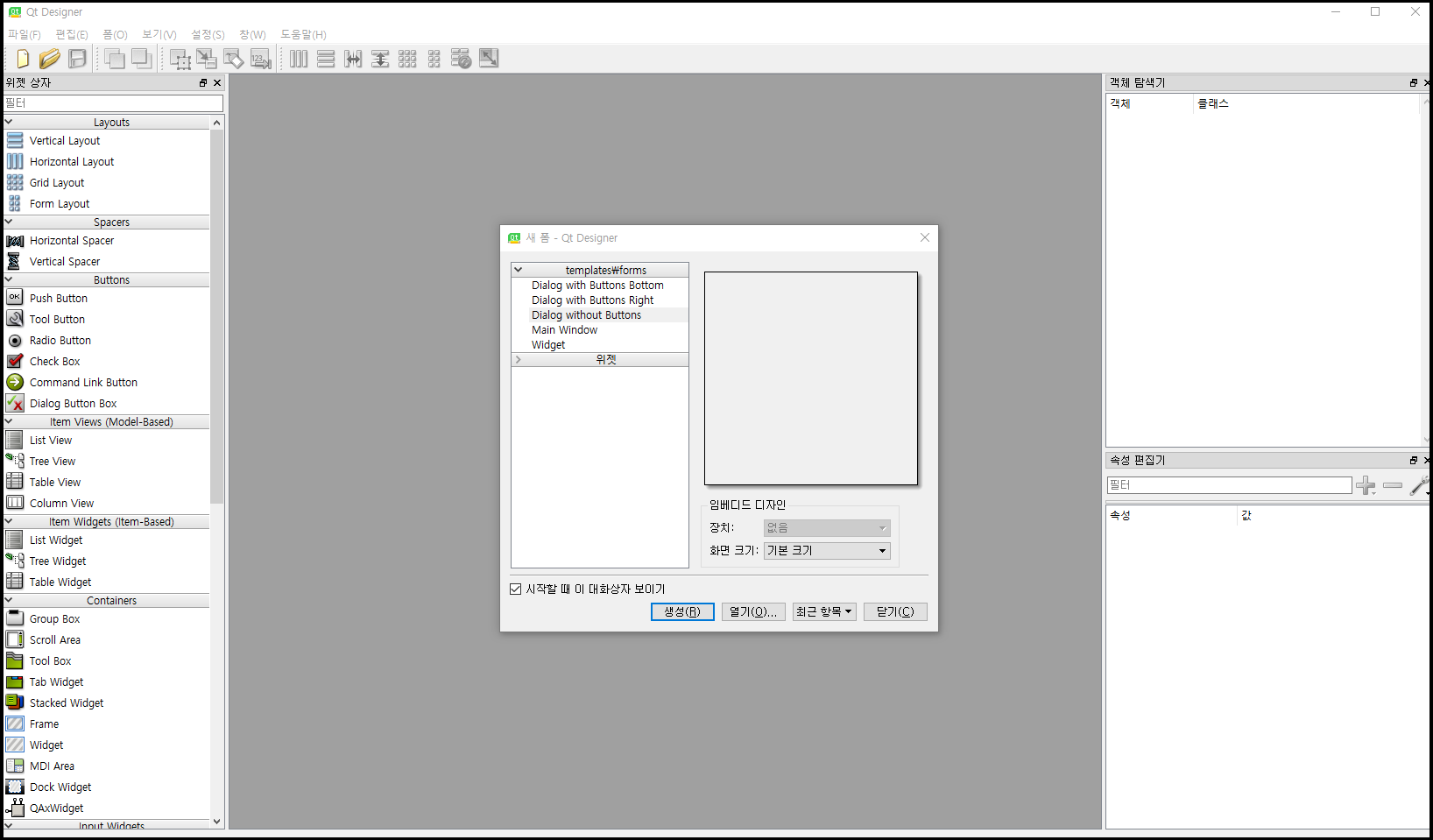
Task: Click the Send to Back toolbar icon
Action: coord(114,59)
